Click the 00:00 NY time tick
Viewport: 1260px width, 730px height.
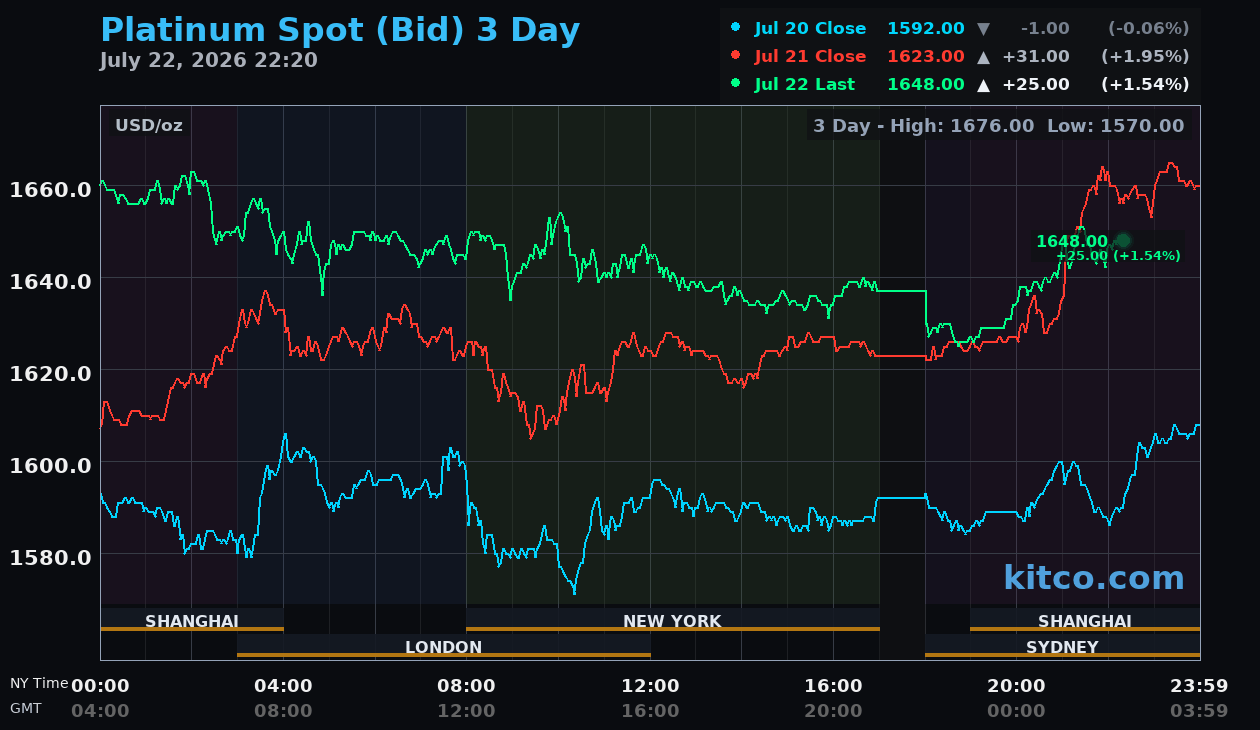(x=100, y=686)
